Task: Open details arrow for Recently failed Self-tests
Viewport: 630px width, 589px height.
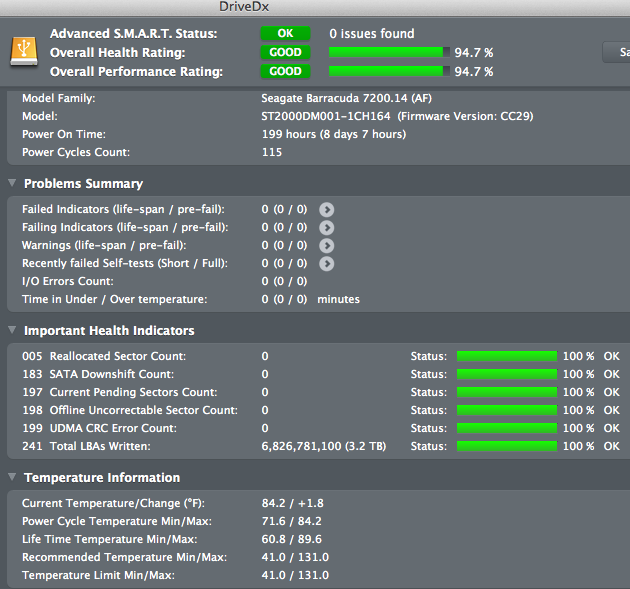Action: (x=326, y=264)
